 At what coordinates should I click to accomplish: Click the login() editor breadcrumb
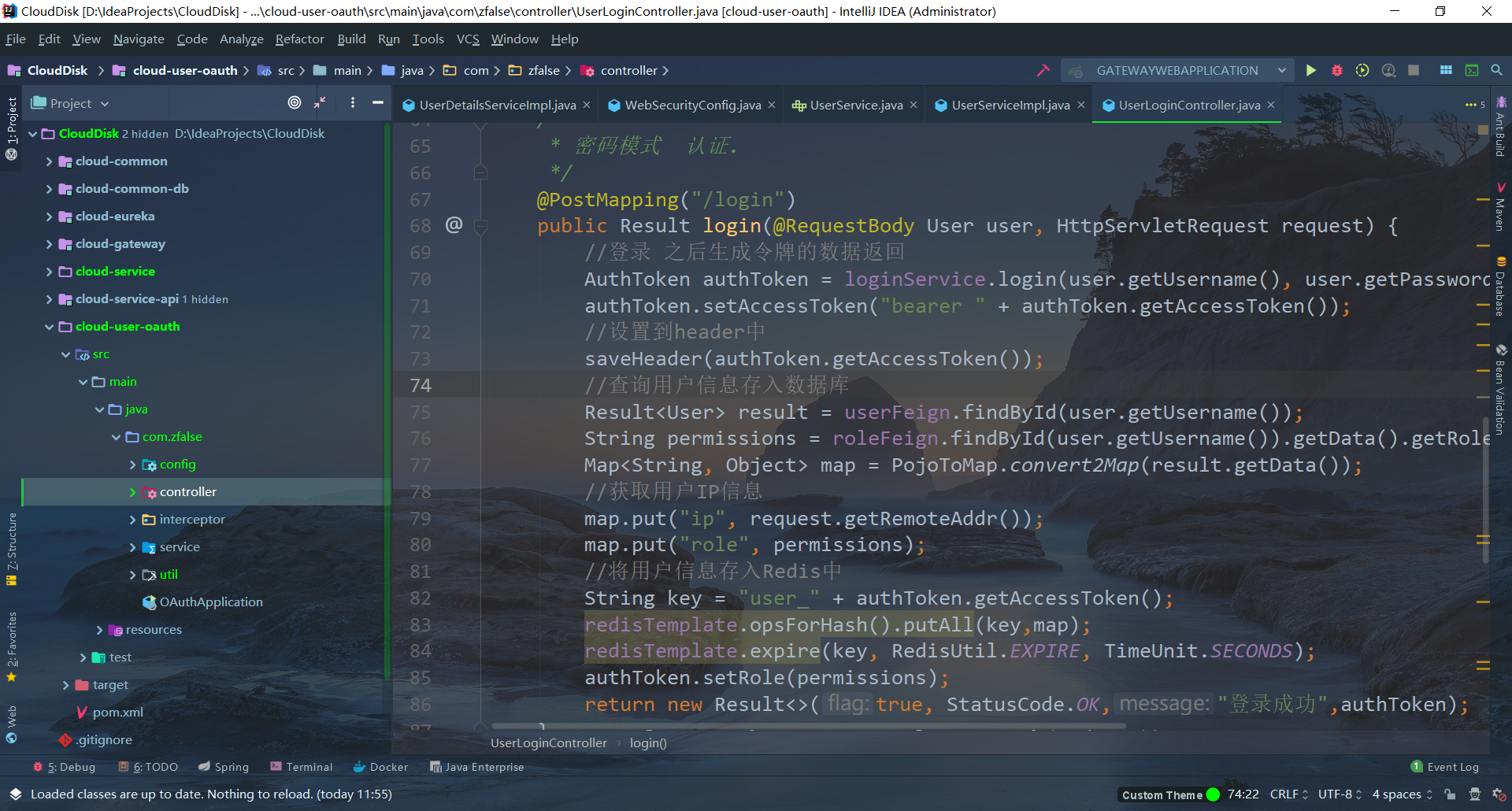(x=648, y=742)
